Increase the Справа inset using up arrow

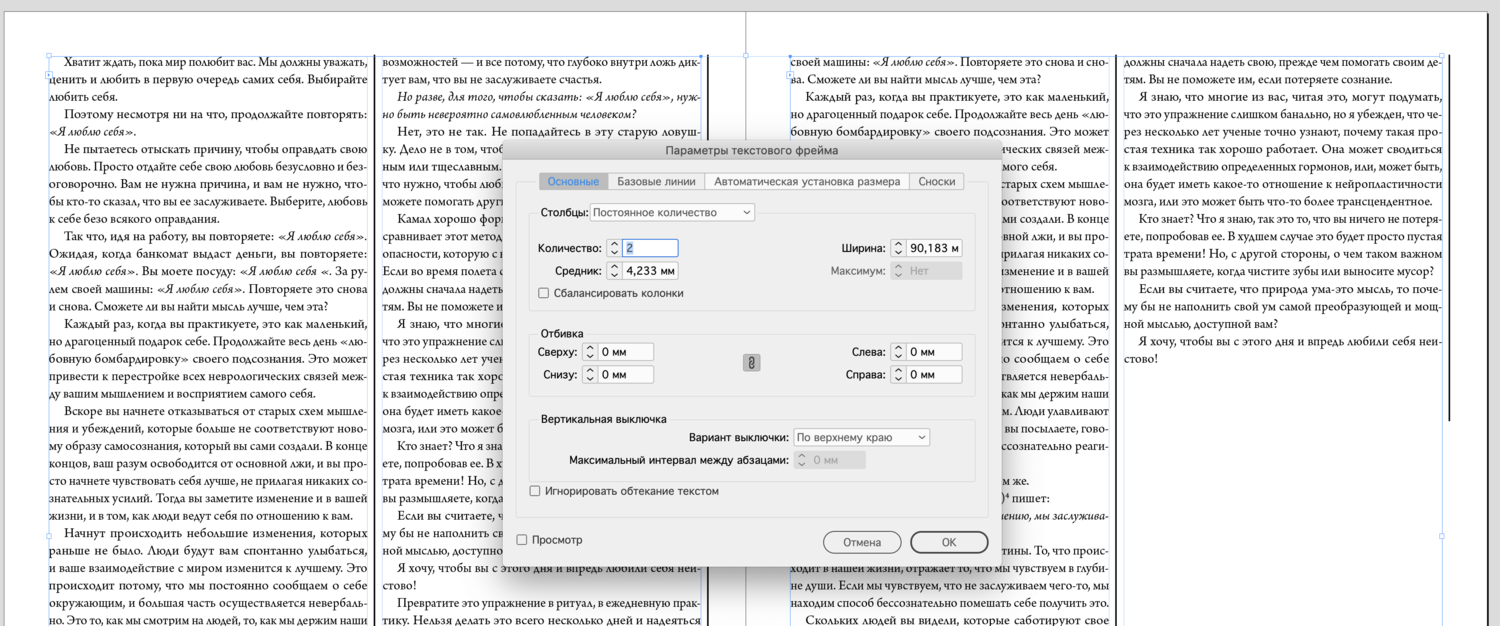(897, 372)
